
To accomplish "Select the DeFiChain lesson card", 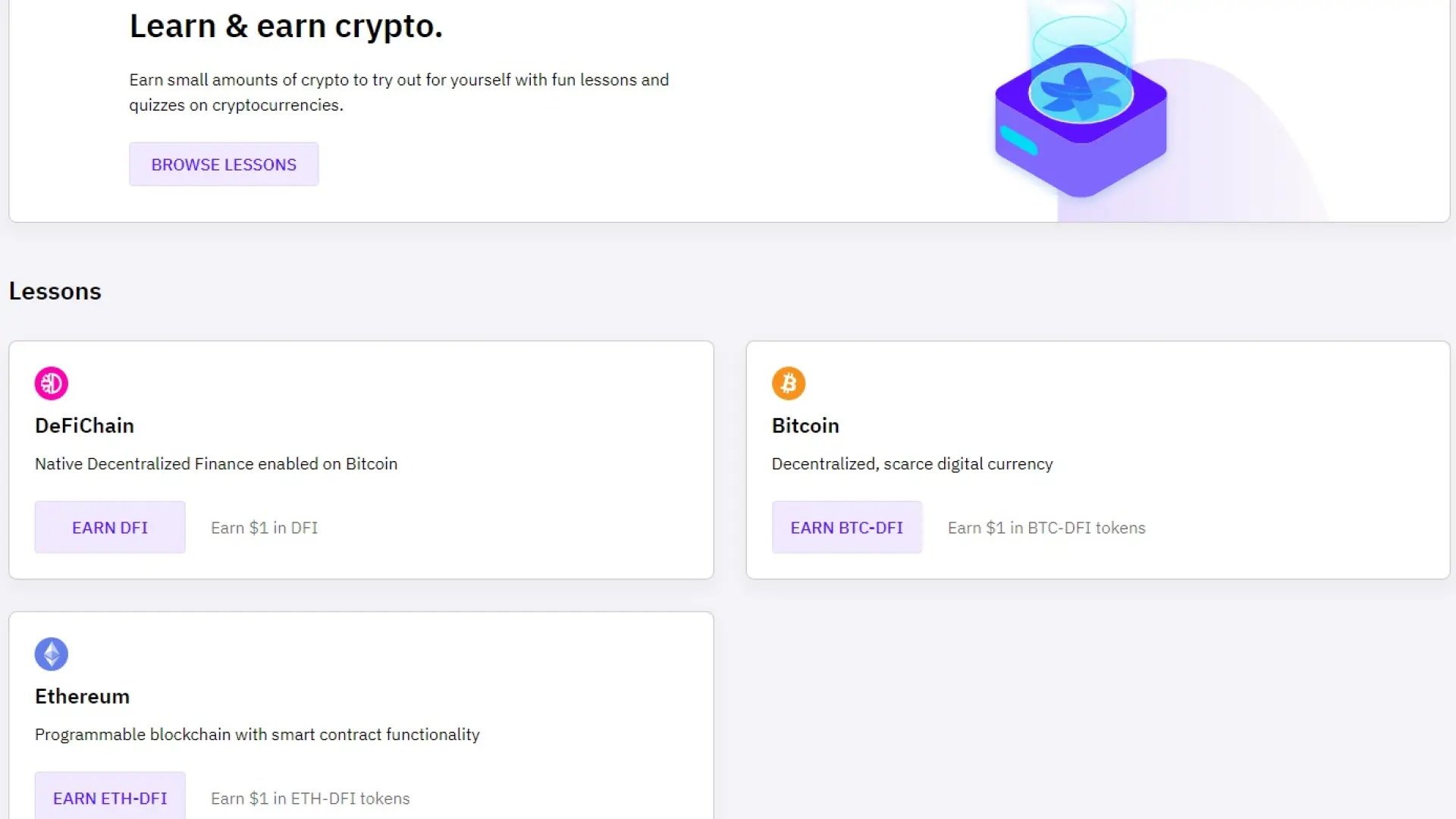I will 361,459.
